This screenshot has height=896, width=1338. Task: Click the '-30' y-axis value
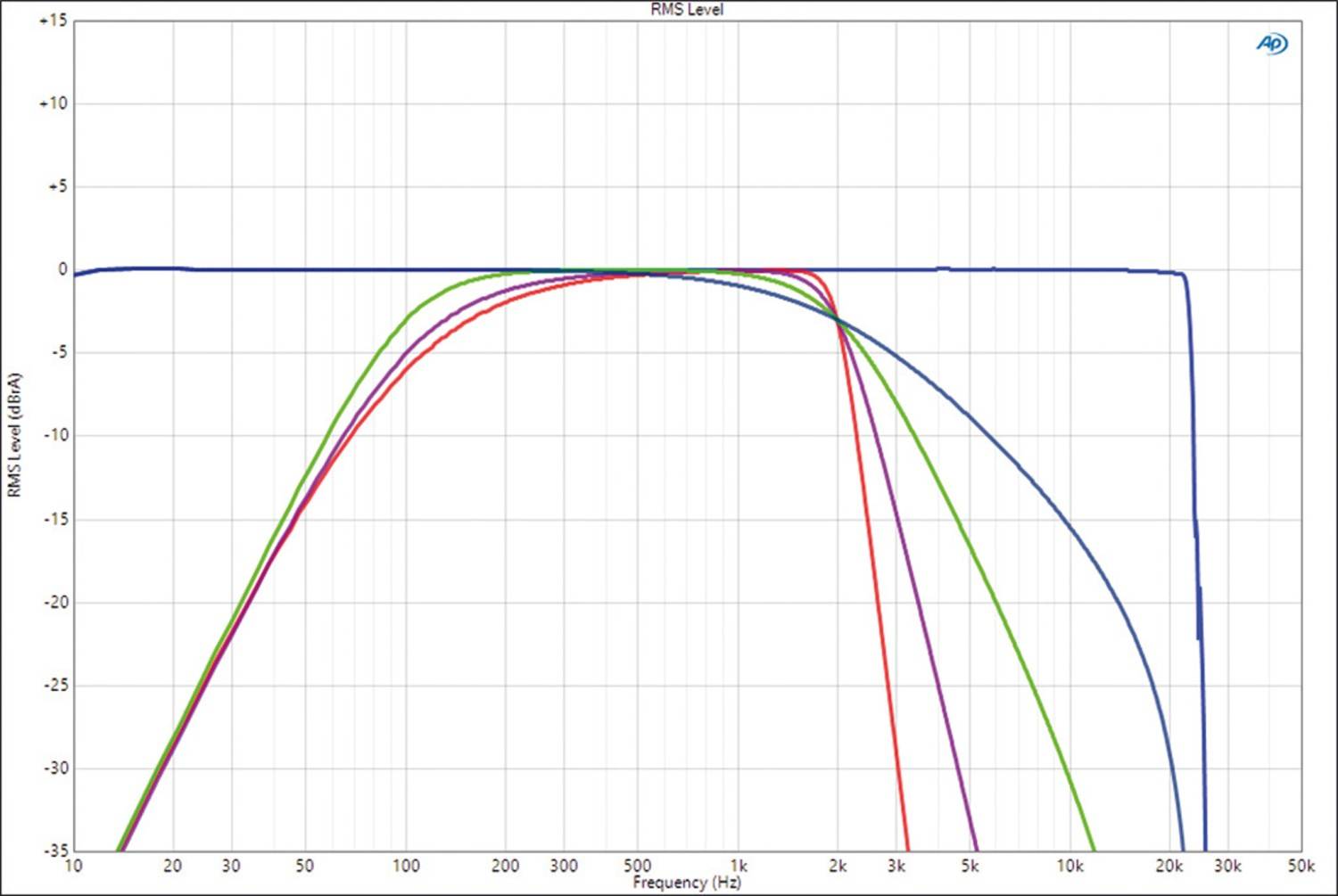point(55,768)
